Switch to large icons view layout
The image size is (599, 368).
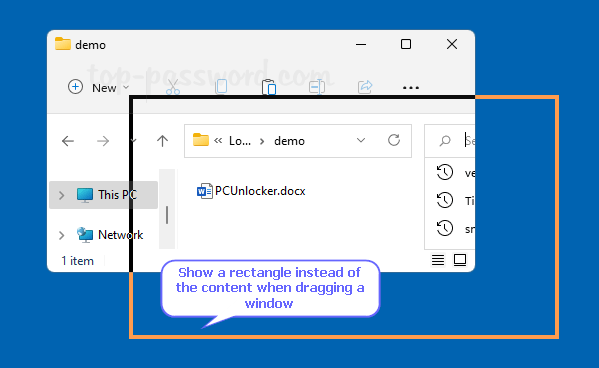pos(460,260)
